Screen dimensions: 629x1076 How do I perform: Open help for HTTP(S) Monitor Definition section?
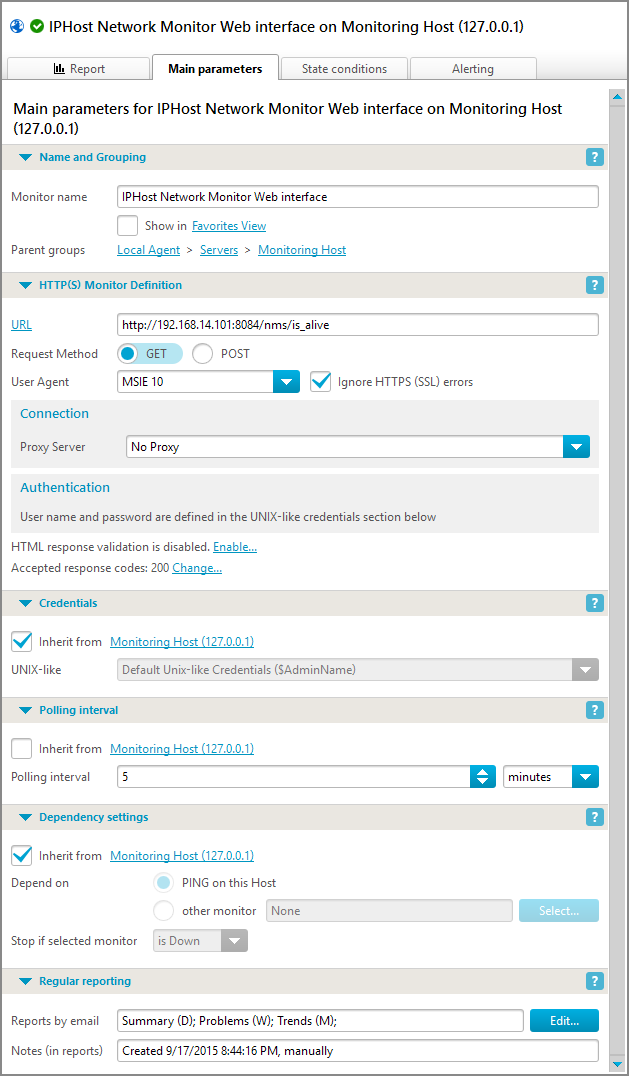tap(595, 285)
